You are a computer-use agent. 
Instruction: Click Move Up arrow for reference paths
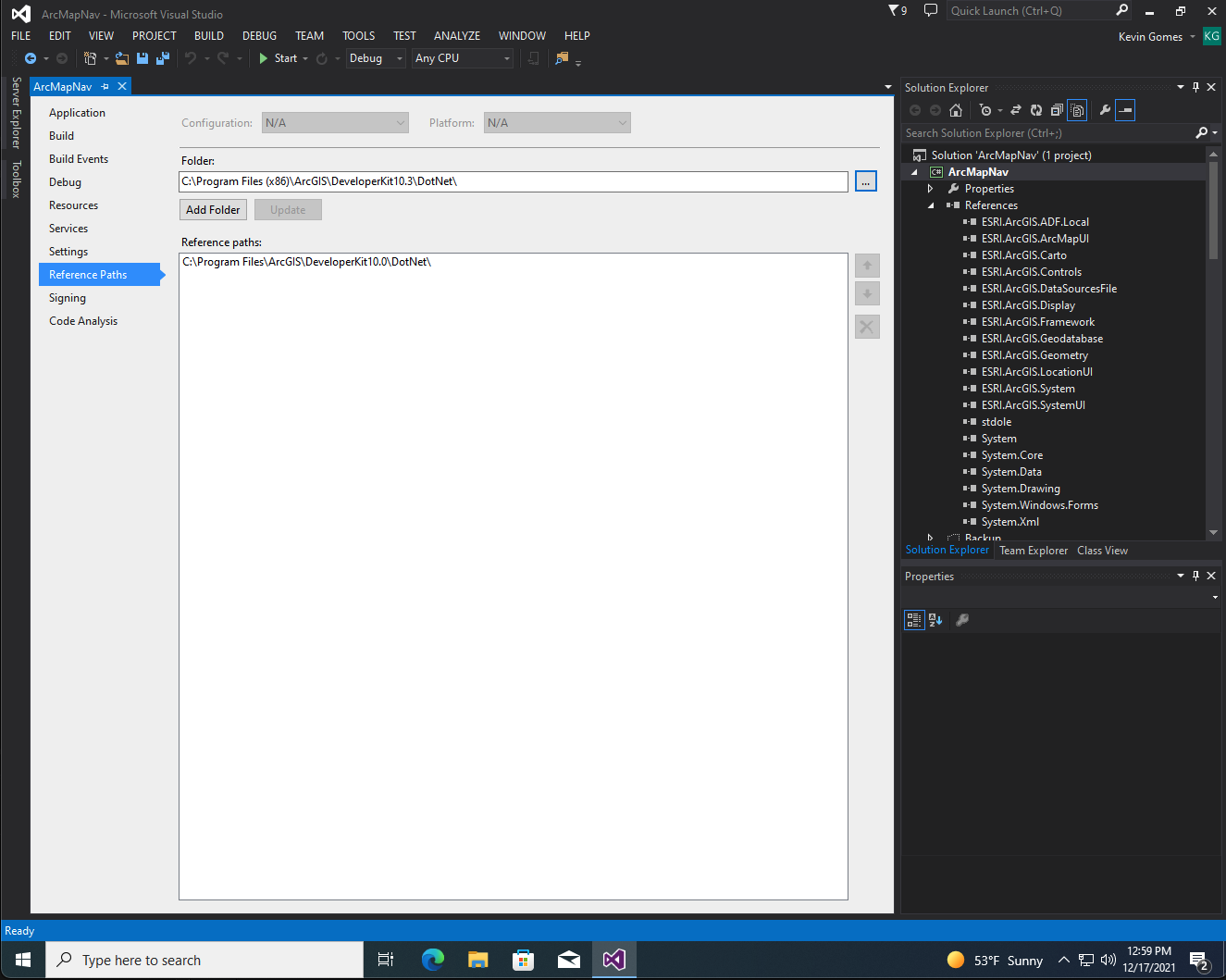867,266
